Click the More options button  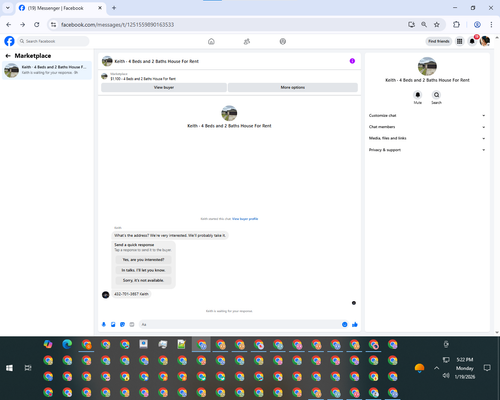click(293, 87)
